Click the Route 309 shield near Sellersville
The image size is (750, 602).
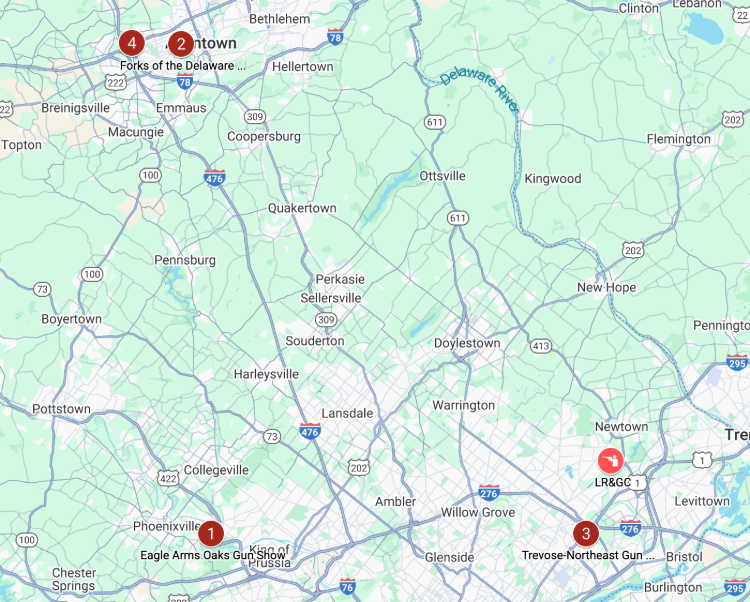pyautogui.click(x=326, y=319)
